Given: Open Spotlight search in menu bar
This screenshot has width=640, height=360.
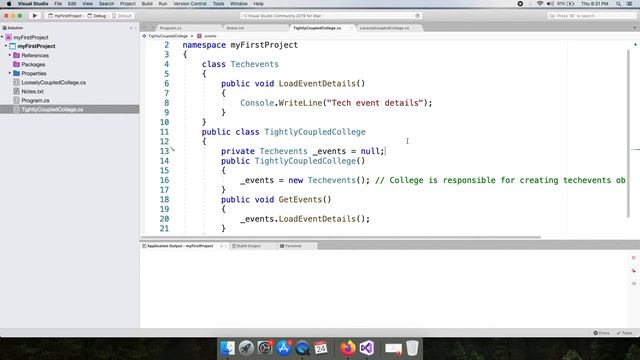Looking at the screenshot, I should [x=618, y=4].
